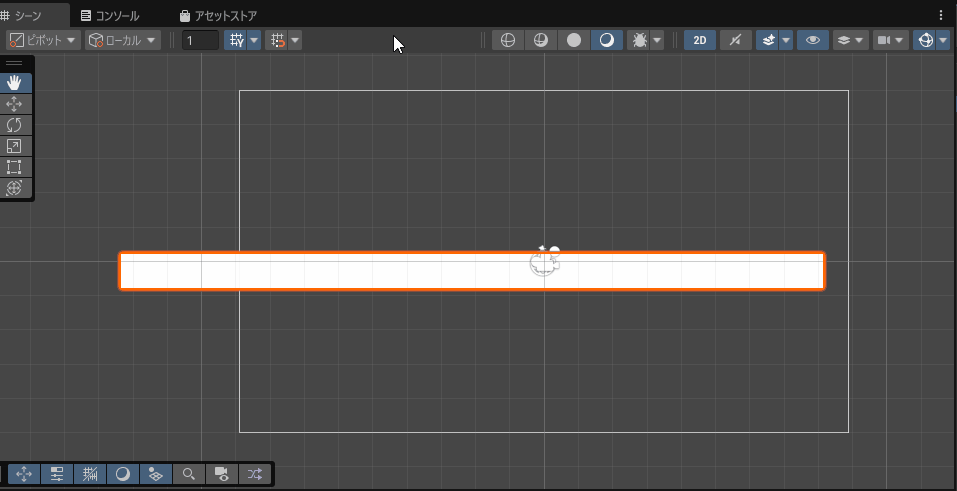The height and width of the screenshot is (491, 957).
Task: Open the ピボット pivot dropdown
Action: tap(44, 40)
